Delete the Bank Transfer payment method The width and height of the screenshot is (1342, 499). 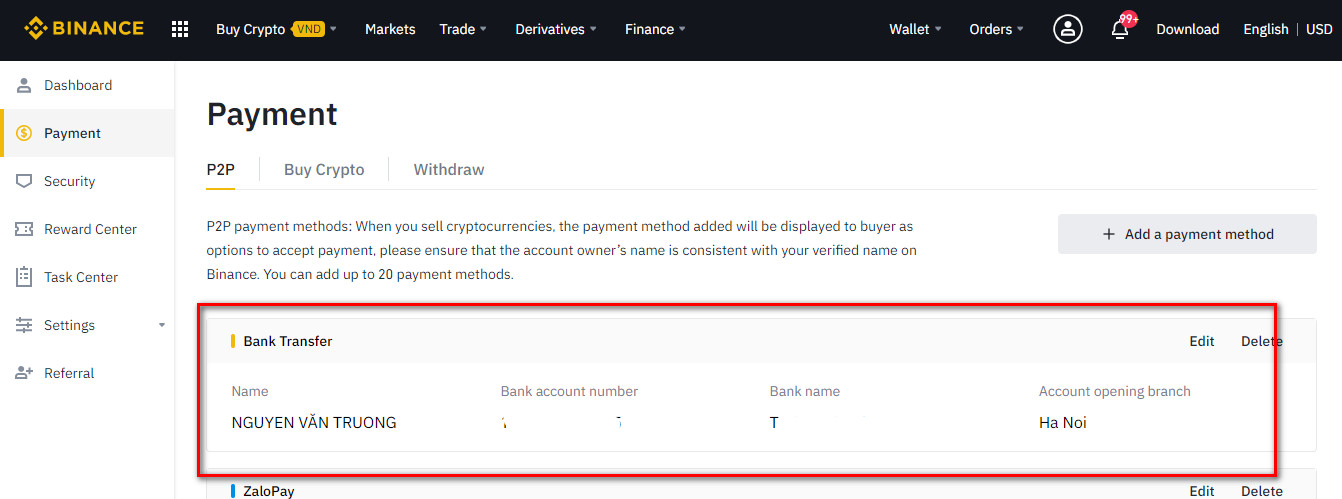(x=1261, y=341)
